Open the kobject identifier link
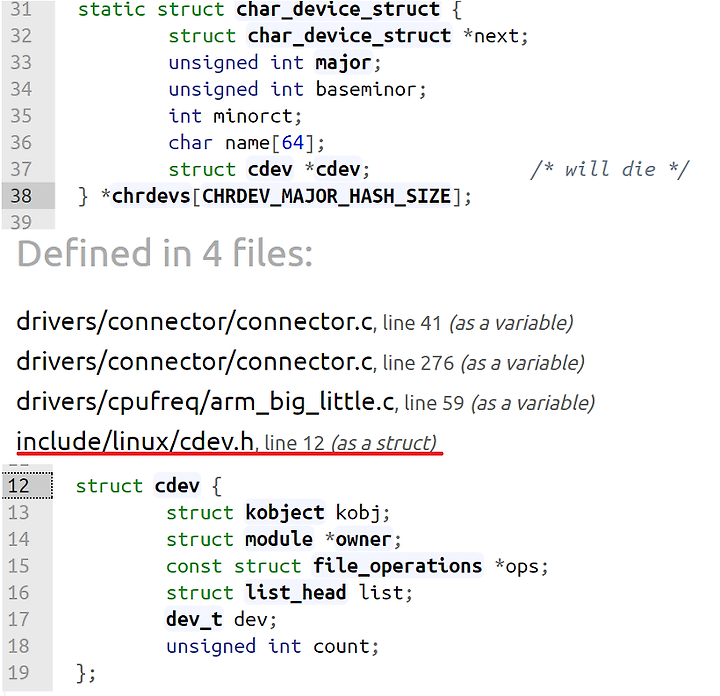 (285, 512)
